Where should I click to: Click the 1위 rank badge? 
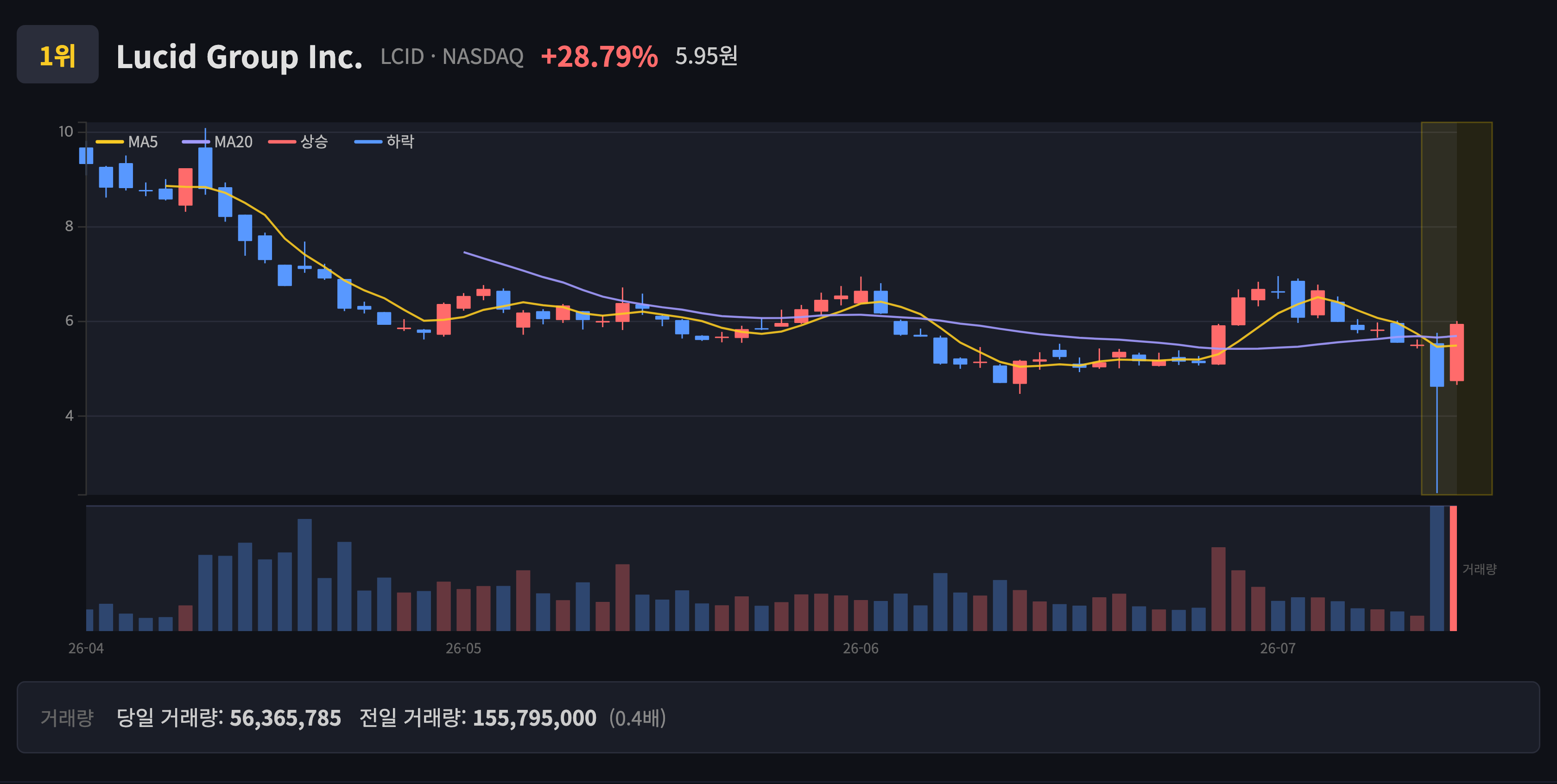click(57, 54)
